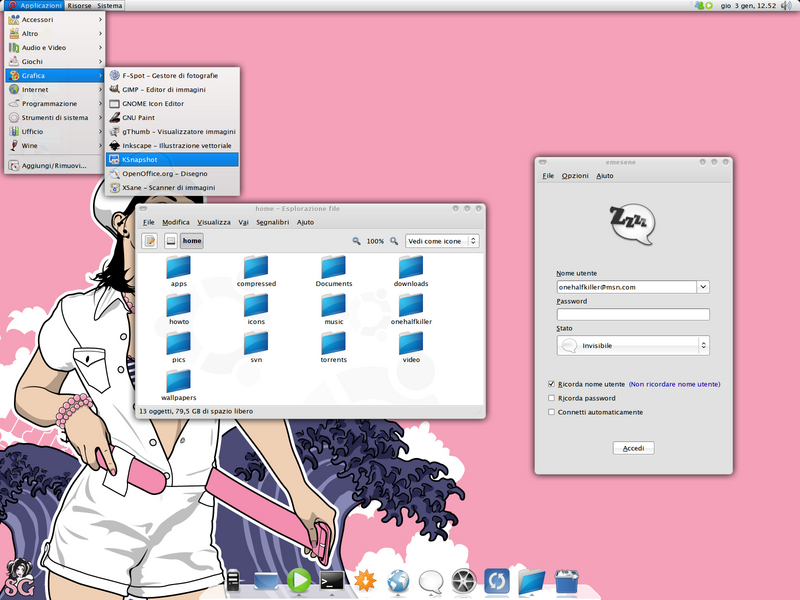Open Opzioni menu in emesene

tap(575, 176)
